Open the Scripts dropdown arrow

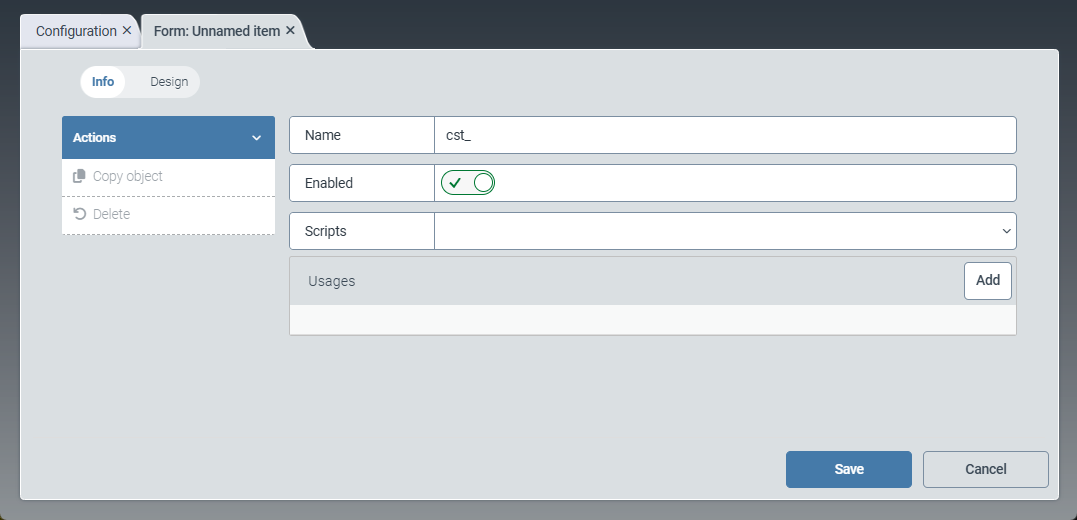point(1006,231)
